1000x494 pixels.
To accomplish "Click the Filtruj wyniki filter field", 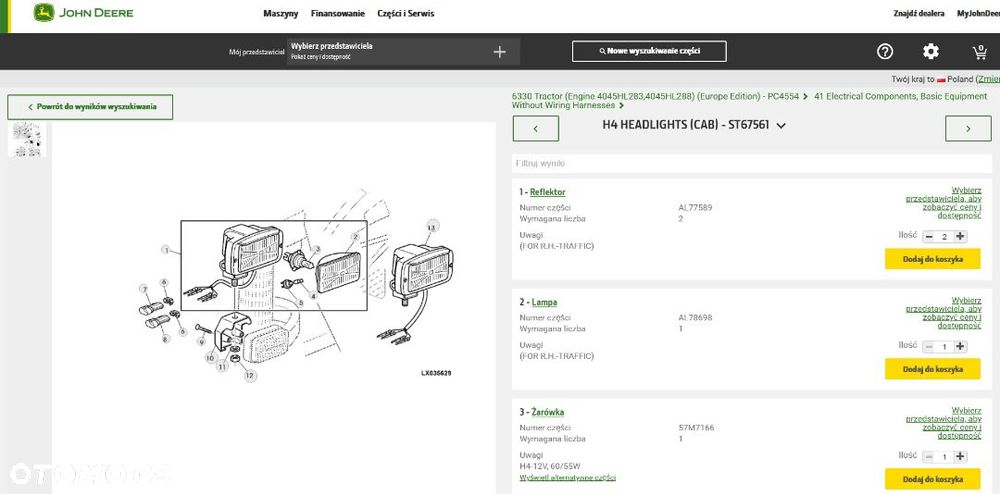I will click(752, 164).
